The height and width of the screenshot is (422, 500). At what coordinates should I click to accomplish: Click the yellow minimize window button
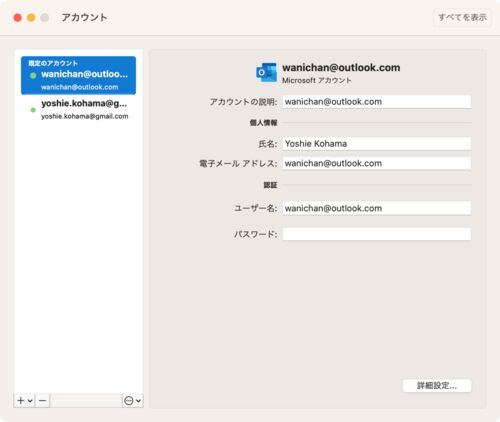click(31, 18)
